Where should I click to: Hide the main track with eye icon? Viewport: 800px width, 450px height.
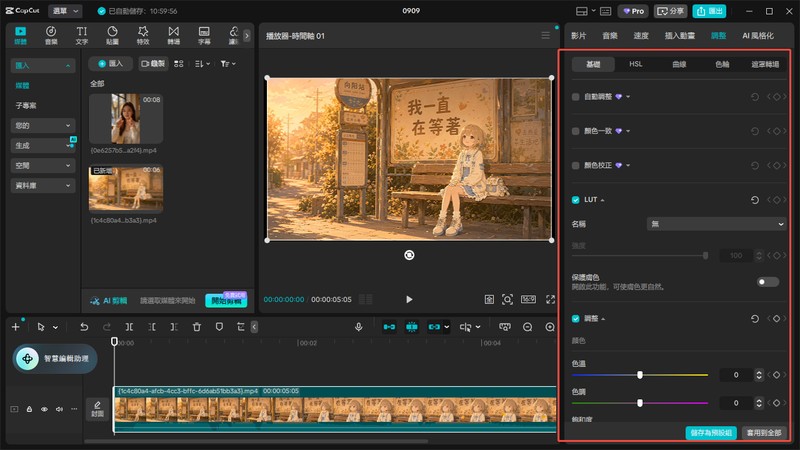pyautogui.click(x=44, y=409)
